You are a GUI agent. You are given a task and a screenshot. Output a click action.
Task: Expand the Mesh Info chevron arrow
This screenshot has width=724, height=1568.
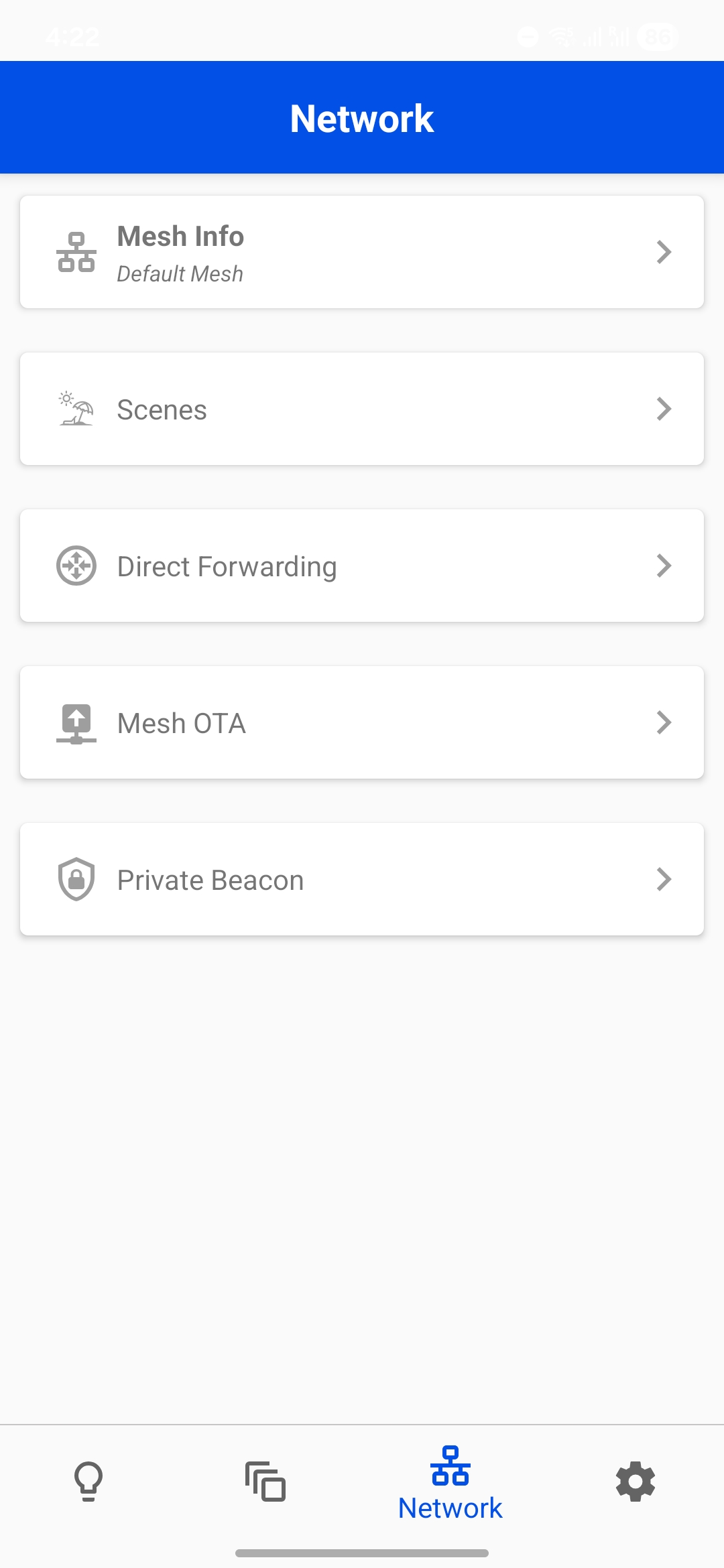tap(664, 252)
